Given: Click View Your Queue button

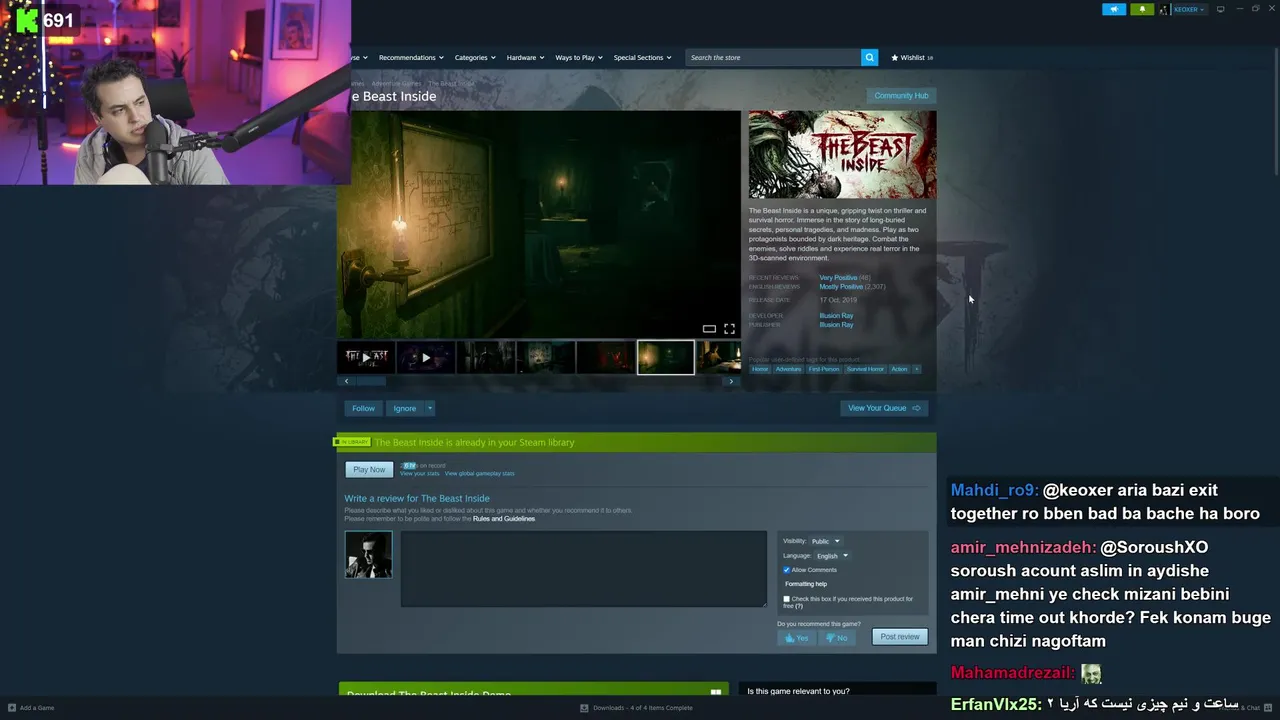Looking at the screenshot, I should (884, 408).
